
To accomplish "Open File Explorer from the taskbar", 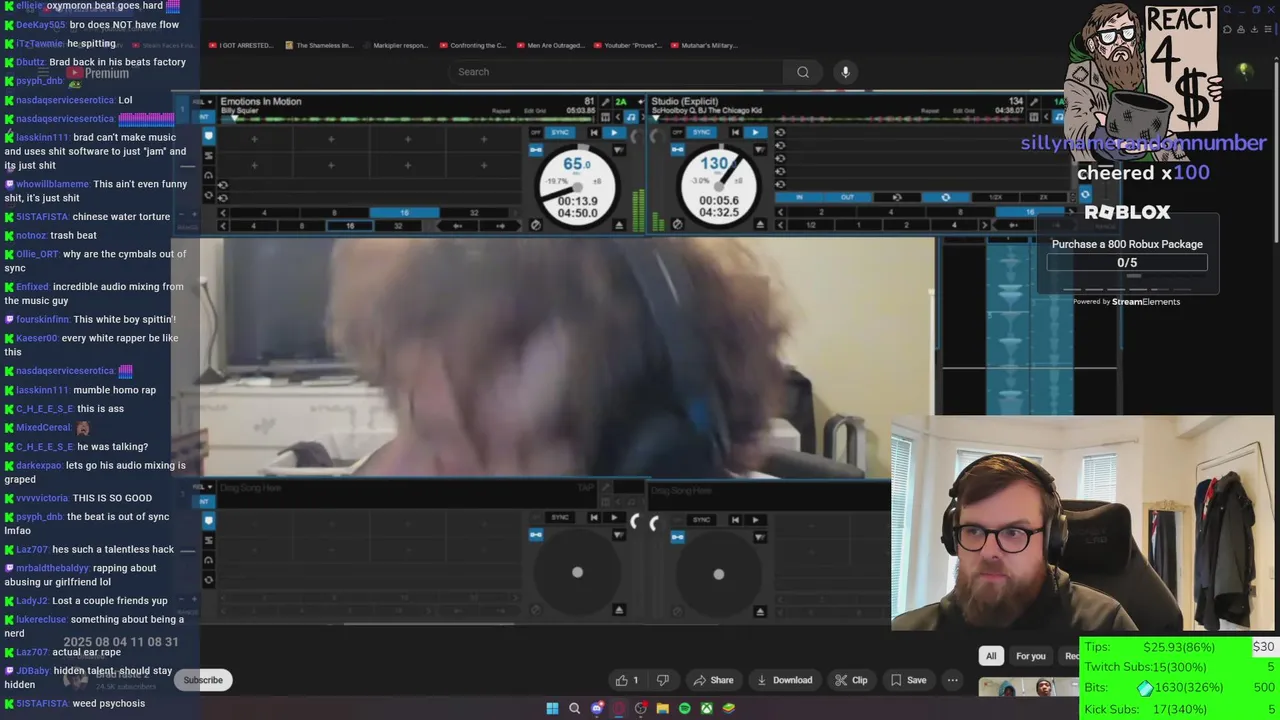I will pyautogui.click(x=662, y=708).
